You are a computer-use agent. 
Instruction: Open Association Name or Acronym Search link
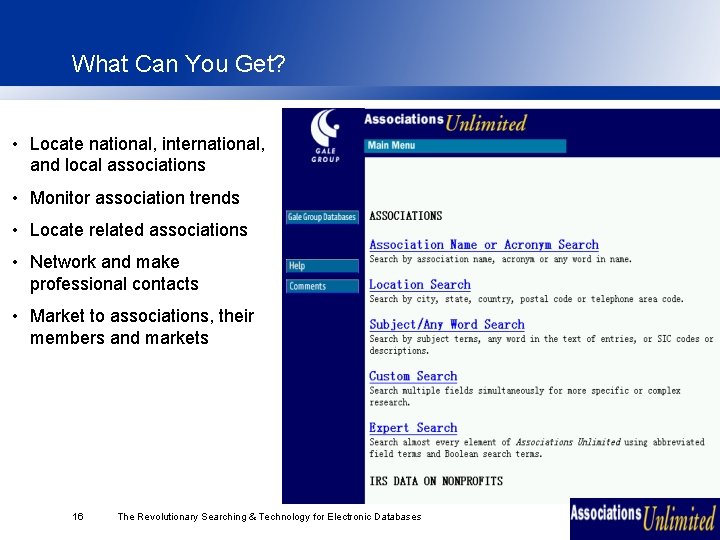click(x=484, y=245)
